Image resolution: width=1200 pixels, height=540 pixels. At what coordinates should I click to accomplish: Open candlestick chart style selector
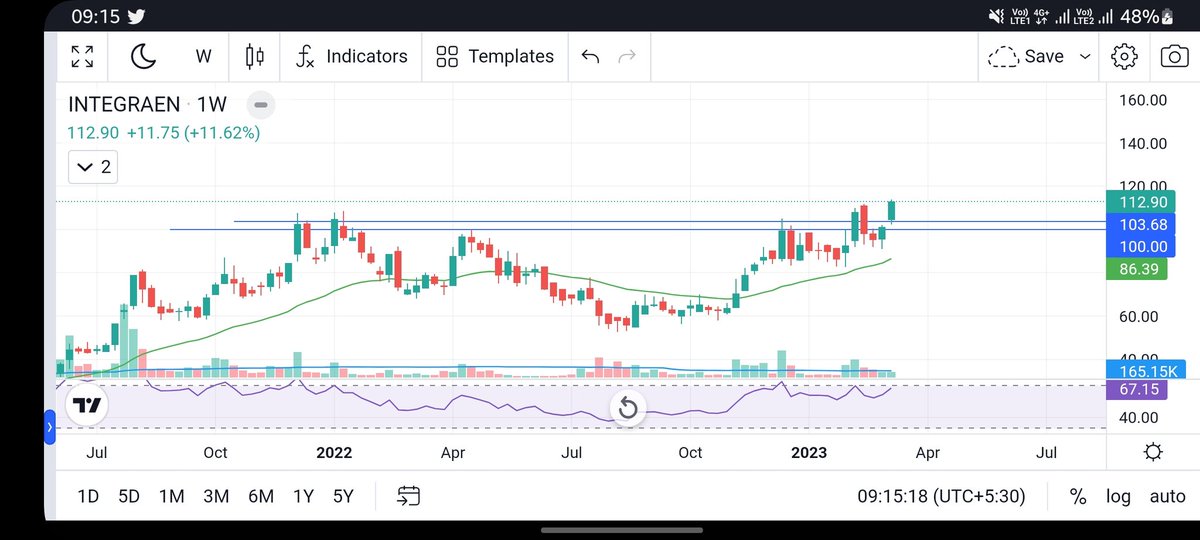[254, 56]
